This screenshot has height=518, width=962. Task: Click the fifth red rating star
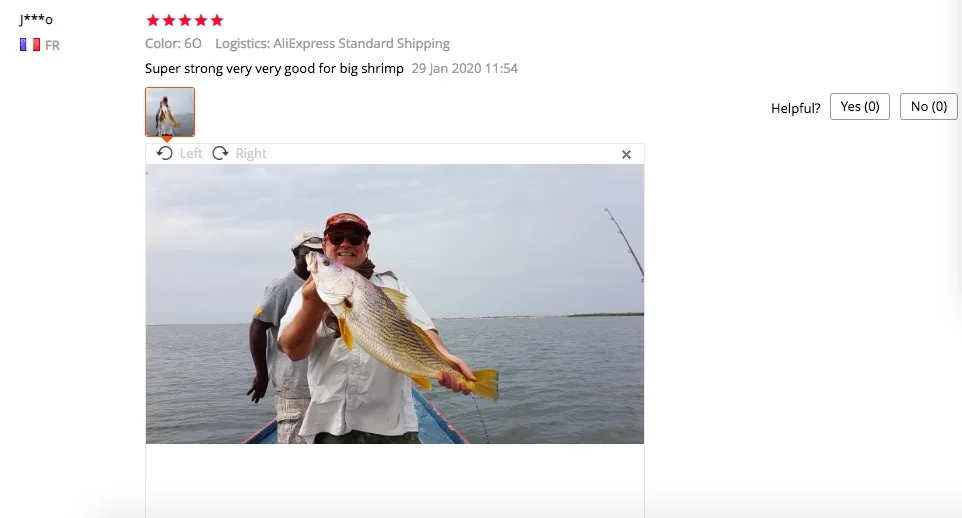click(x=217, y=20)
